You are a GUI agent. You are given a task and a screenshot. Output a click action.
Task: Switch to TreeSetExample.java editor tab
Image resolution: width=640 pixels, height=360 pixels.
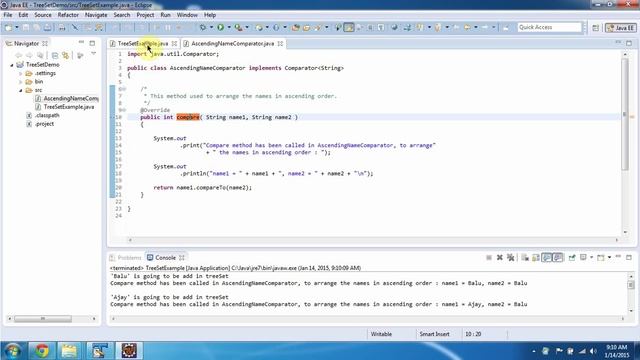click(143, 43)
